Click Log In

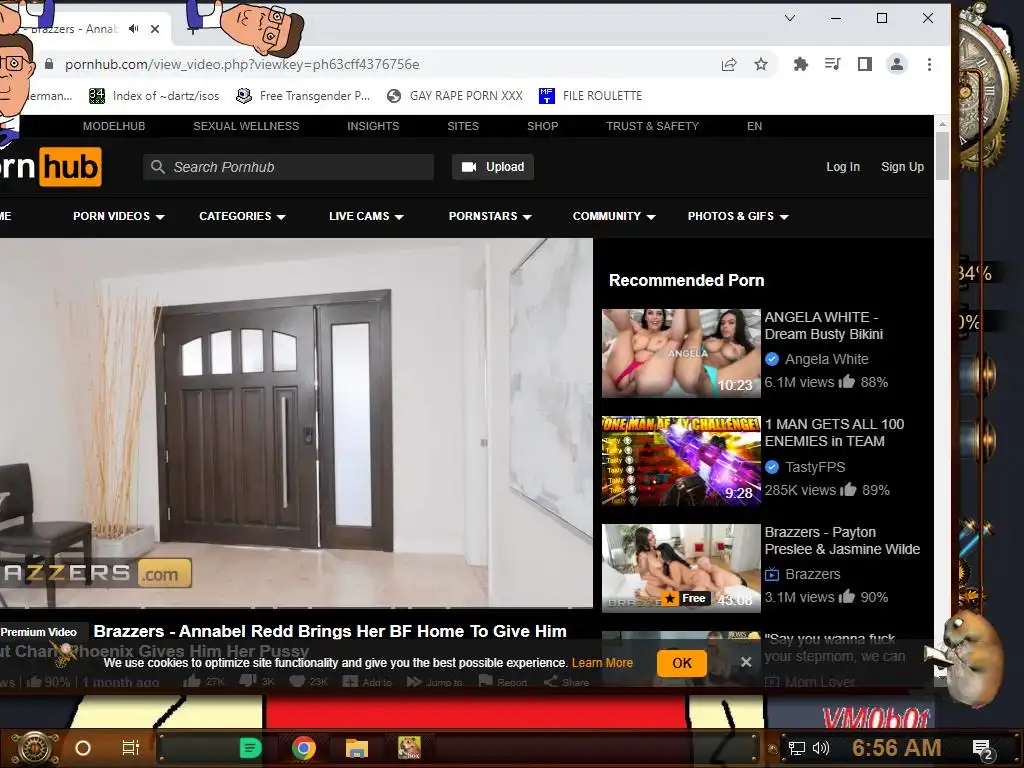click(x=843, y=167)
